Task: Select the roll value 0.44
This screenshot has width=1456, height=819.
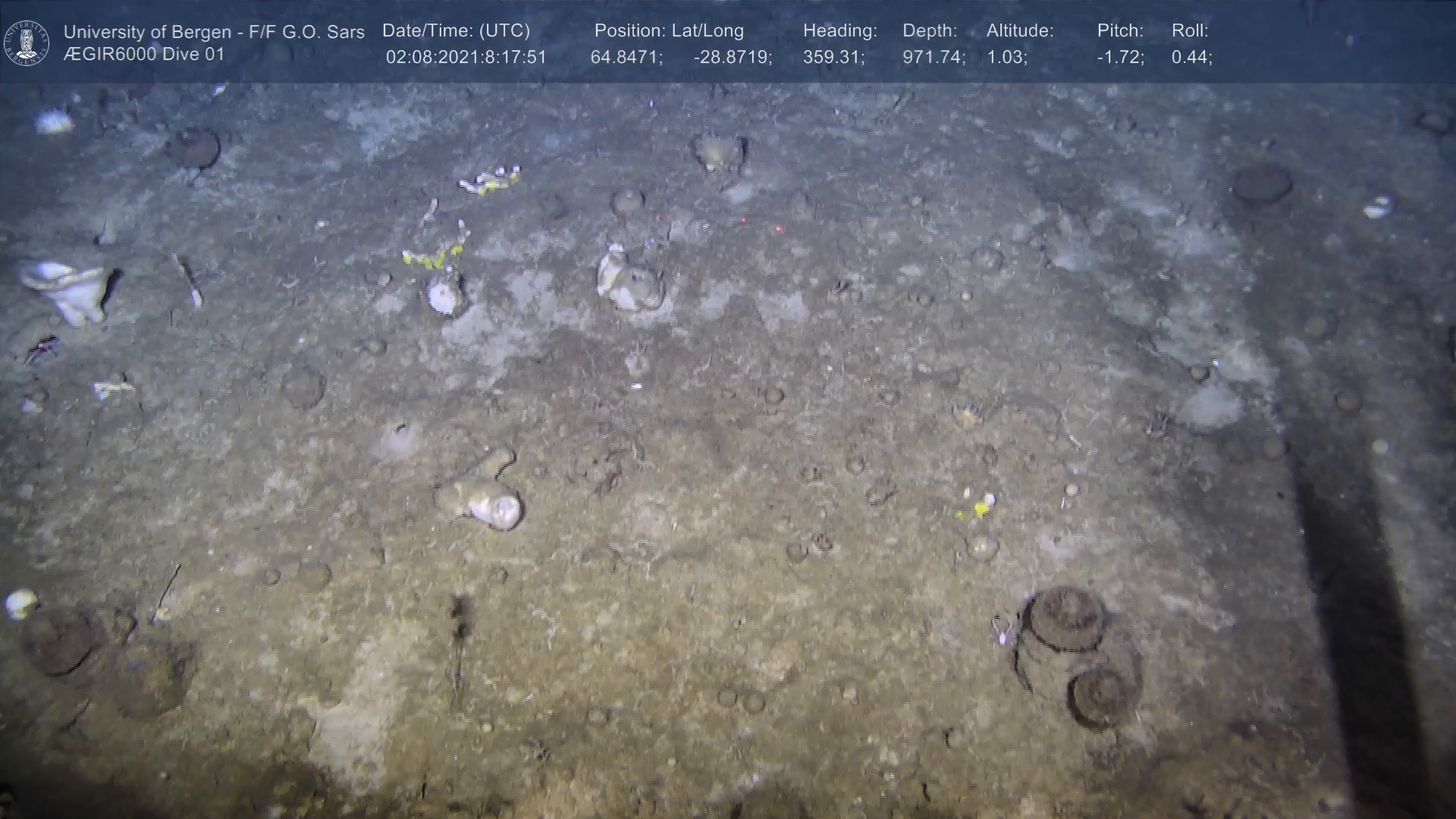Action: coord(1191,58)
